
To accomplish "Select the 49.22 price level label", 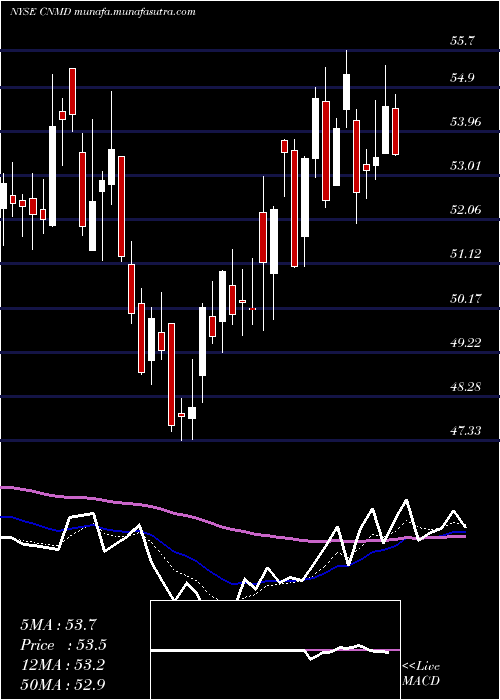I will click(x=466, y=342).
